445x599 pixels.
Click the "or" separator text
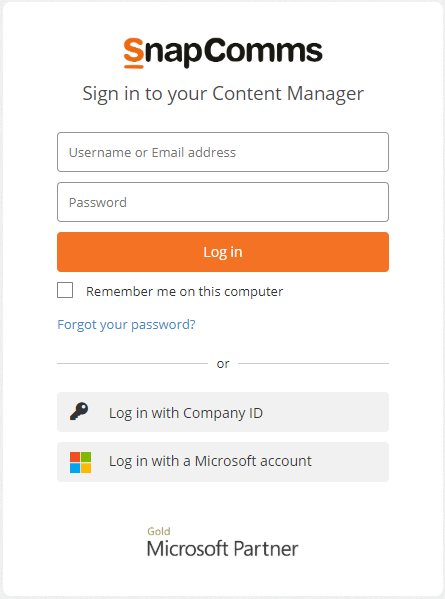click(223, 364)
